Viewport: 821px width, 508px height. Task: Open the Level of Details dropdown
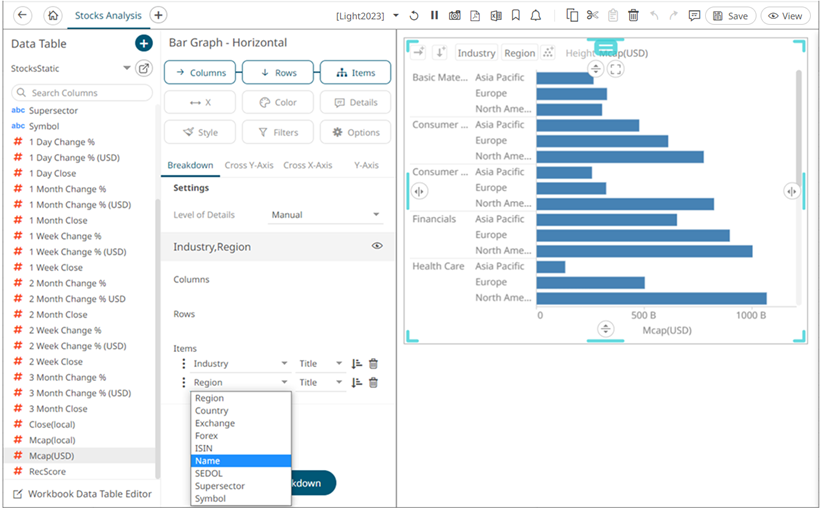tap(326, 215)
